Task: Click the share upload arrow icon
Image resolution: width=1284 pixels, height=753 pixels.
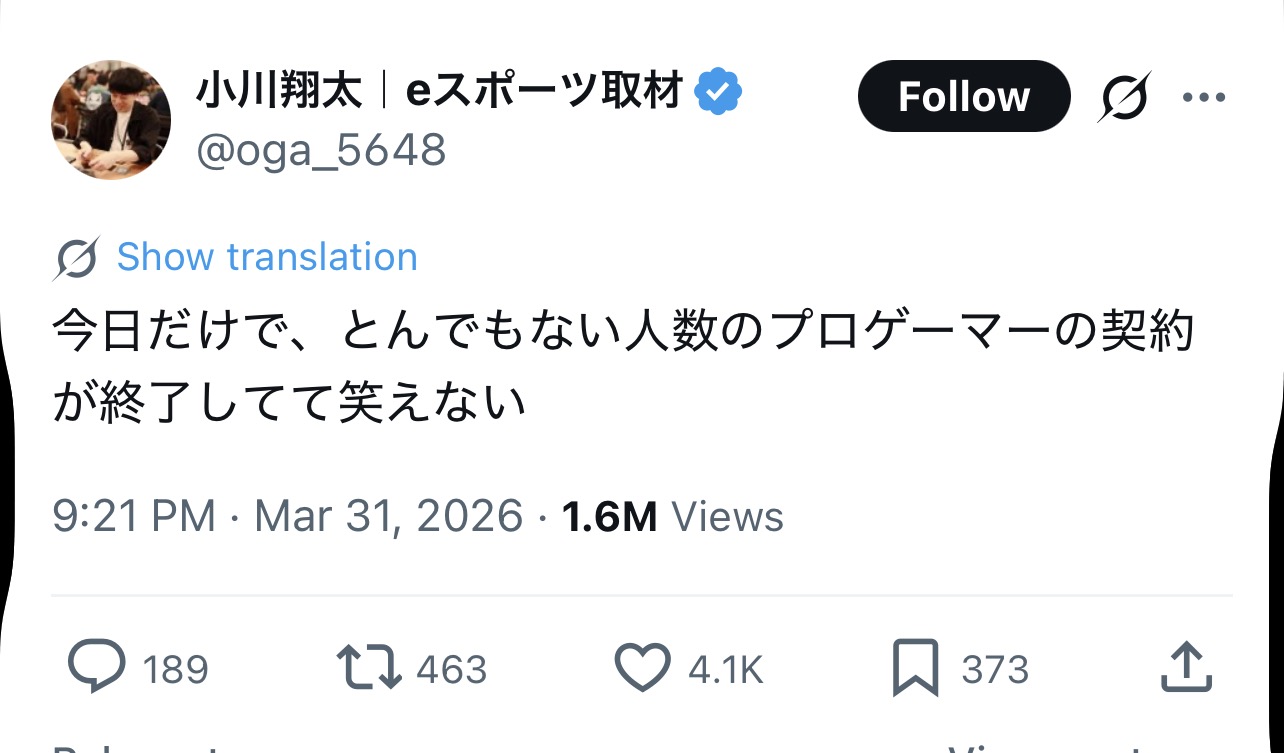Action: (x=1186, y=668)
